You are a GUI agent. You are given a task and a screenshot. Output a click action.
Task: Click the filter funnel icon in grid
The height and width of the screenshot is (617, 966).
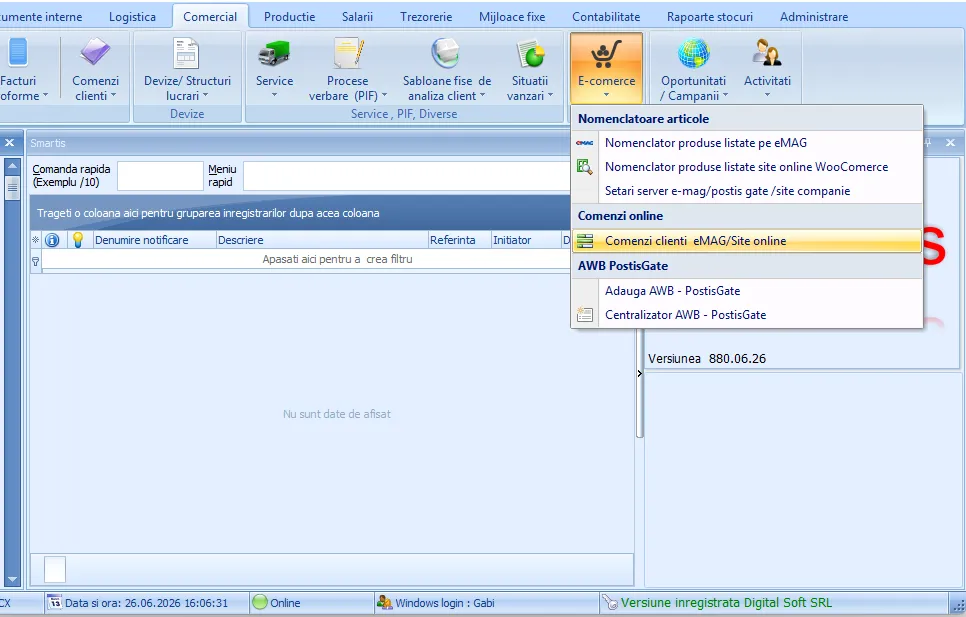[x=36, y=261]
